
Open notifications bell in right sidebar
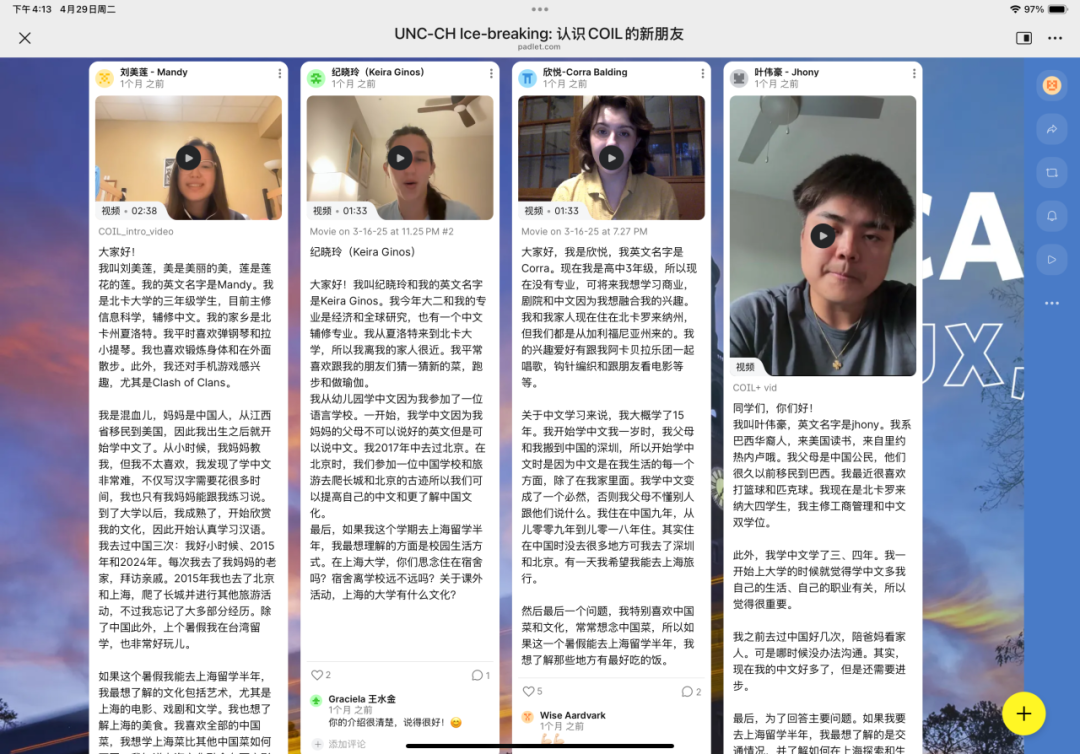click(x=1051, y=216)
